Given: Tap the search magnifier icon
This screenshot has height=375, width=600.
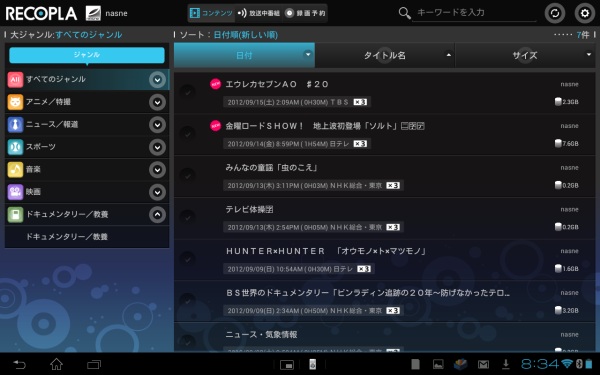Looking at the screenshot, I should (404, 13).
